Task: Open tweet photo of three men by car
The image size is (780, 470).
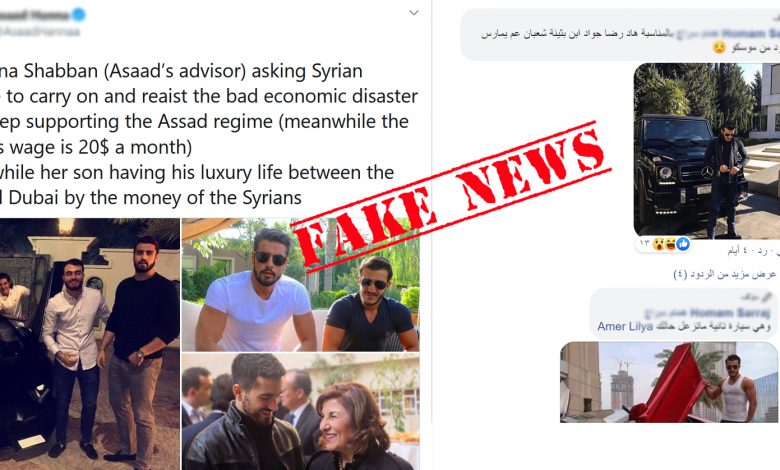Action: point(90,344)
